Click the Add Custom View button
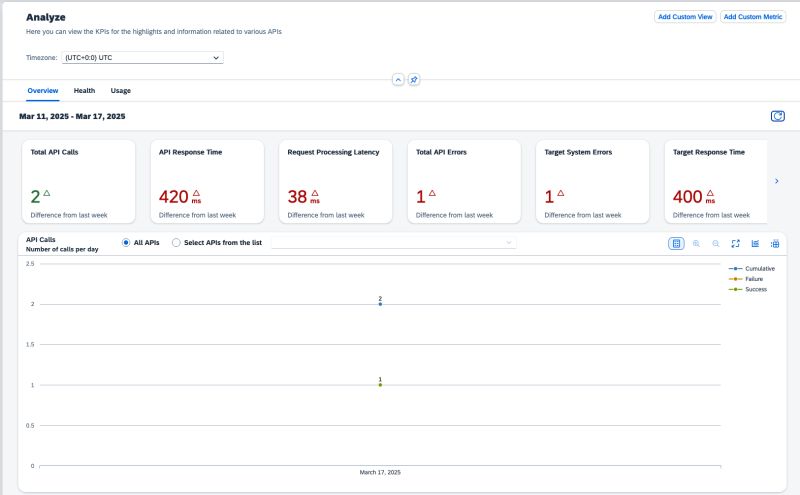 tap(685, 17)
